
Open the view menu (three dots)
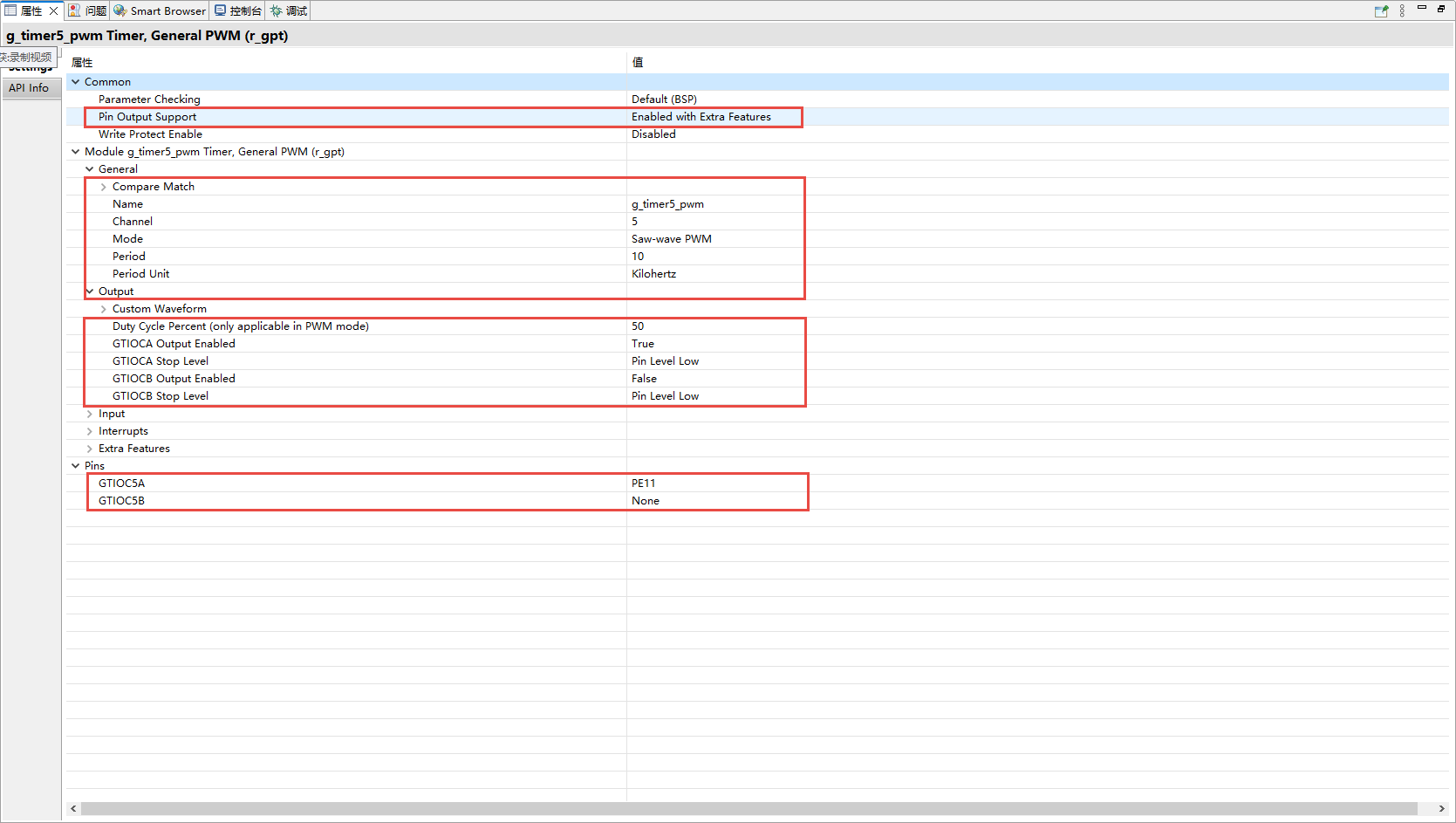(1402, 11)
